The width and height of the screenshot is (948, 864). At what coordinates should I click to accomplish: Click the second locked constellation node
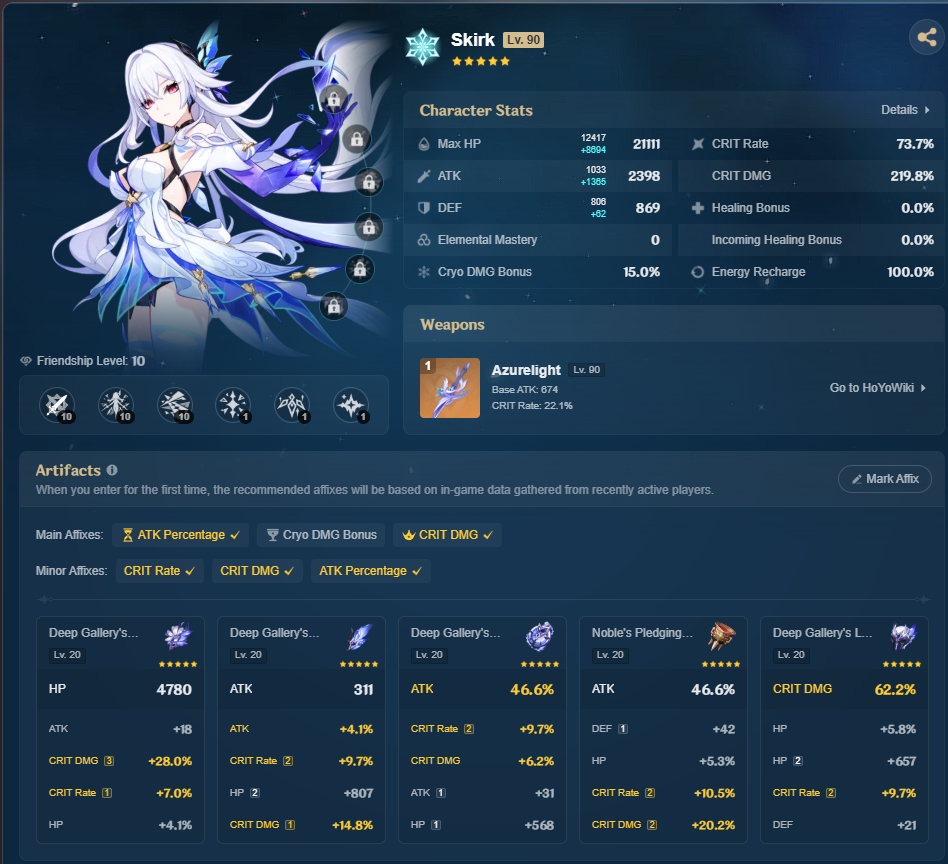coord(357,139)
